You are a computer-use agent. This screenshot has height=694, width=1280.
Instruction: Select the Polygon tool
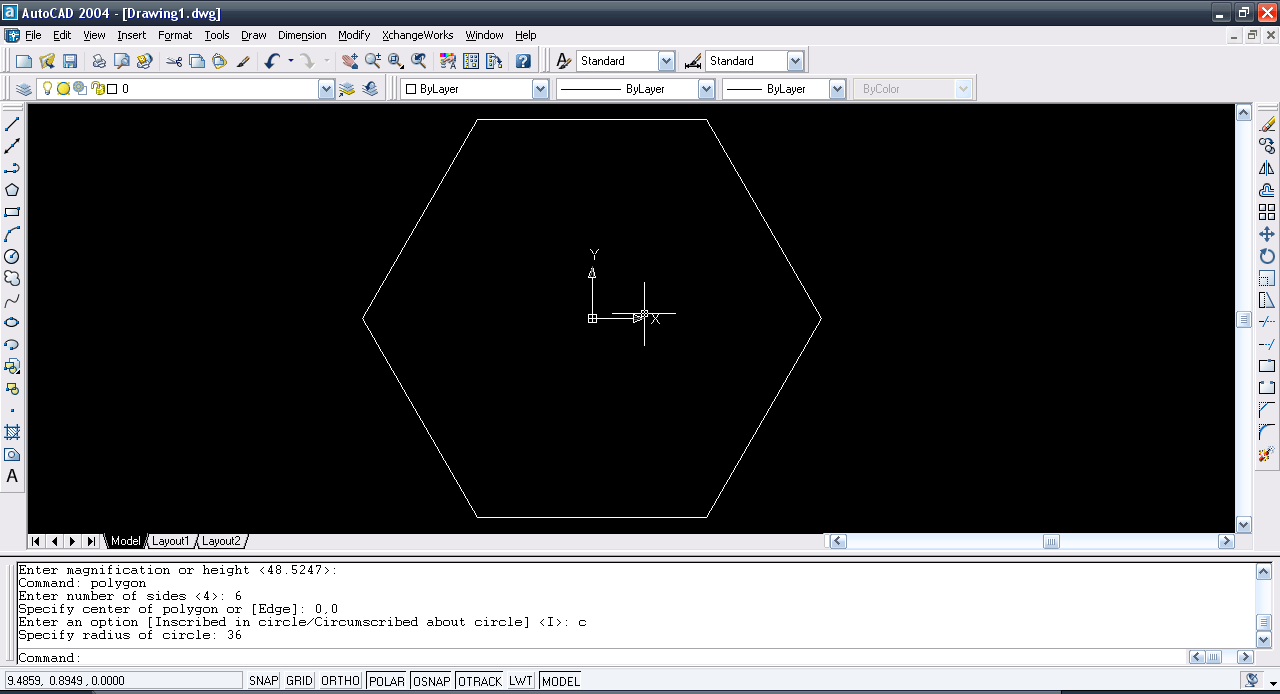tap(12, 190)
